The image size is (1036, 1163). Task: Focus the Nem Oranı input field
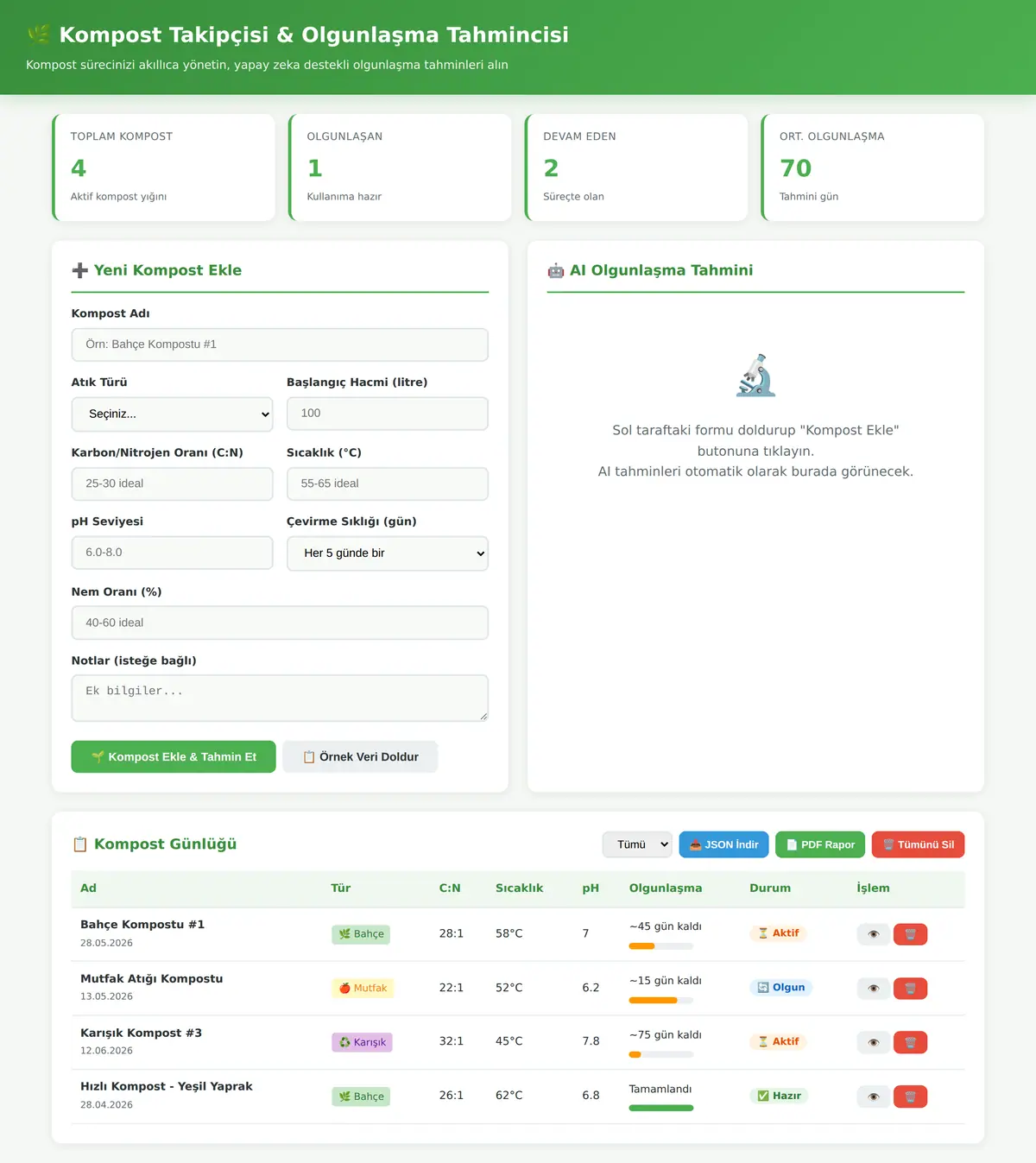[280, 623]
